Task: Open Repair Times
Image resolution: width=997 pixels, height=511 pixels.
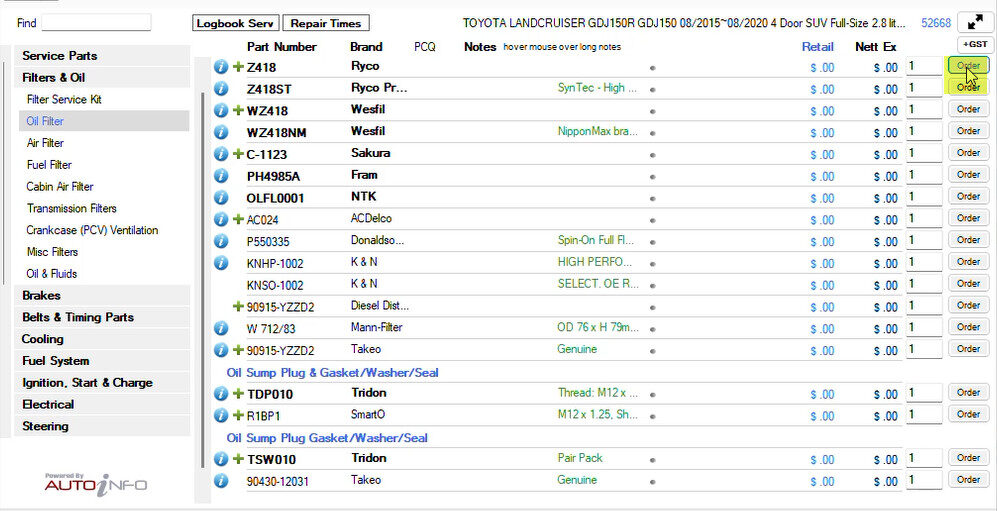Action: tap(326, 24)
